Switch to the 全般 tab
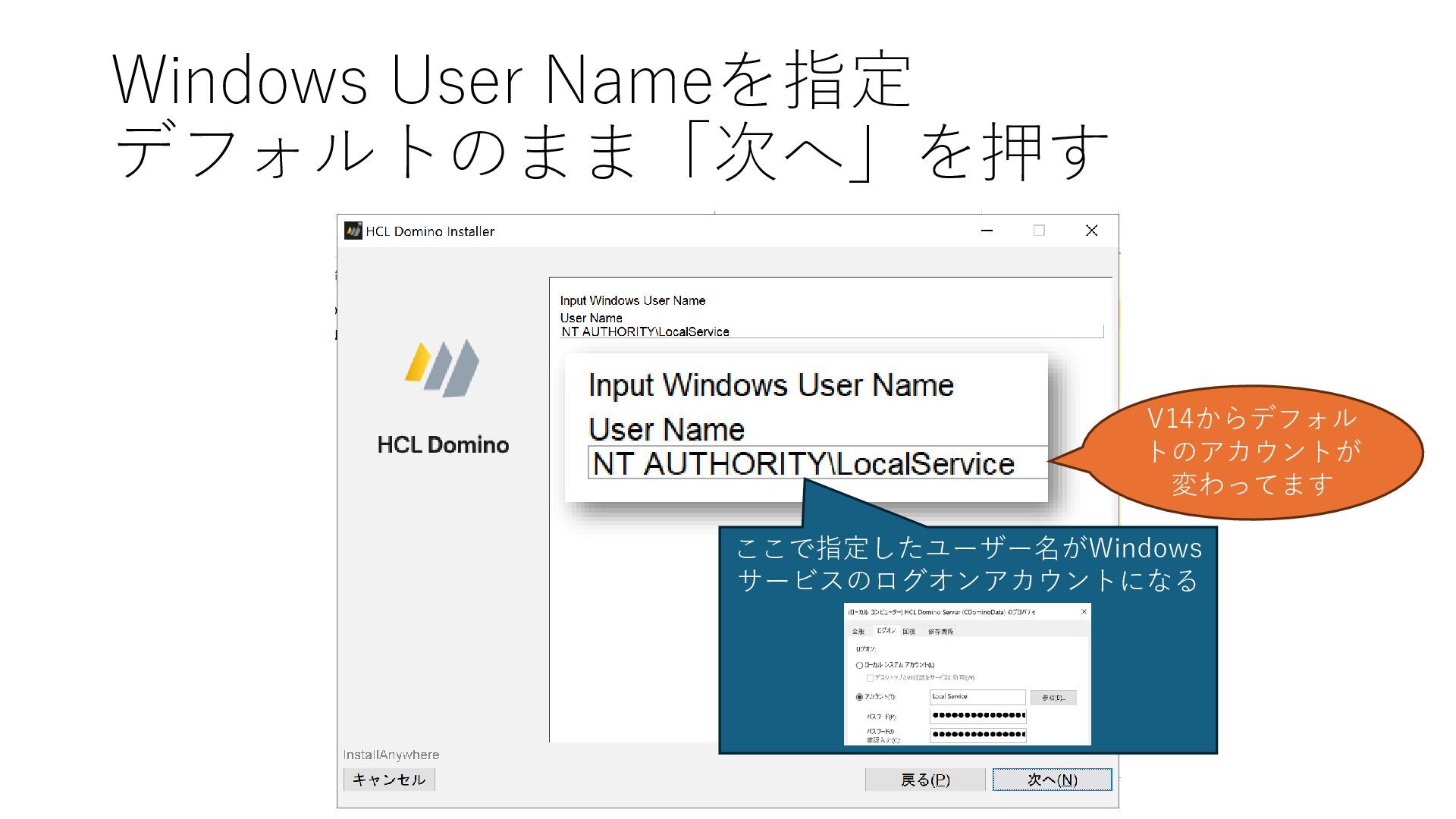 tap(858, 631)
